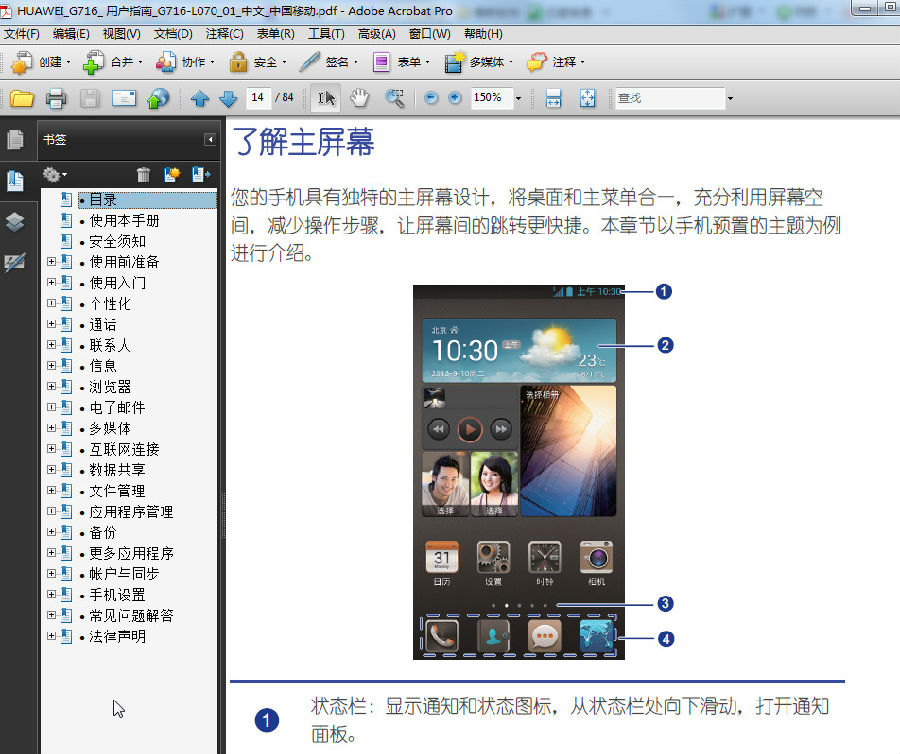Click the Collaborate (协作) toolbar icon
Image resolution: width=900 pixels, height=754 pixels.
(x=166, y=62)
